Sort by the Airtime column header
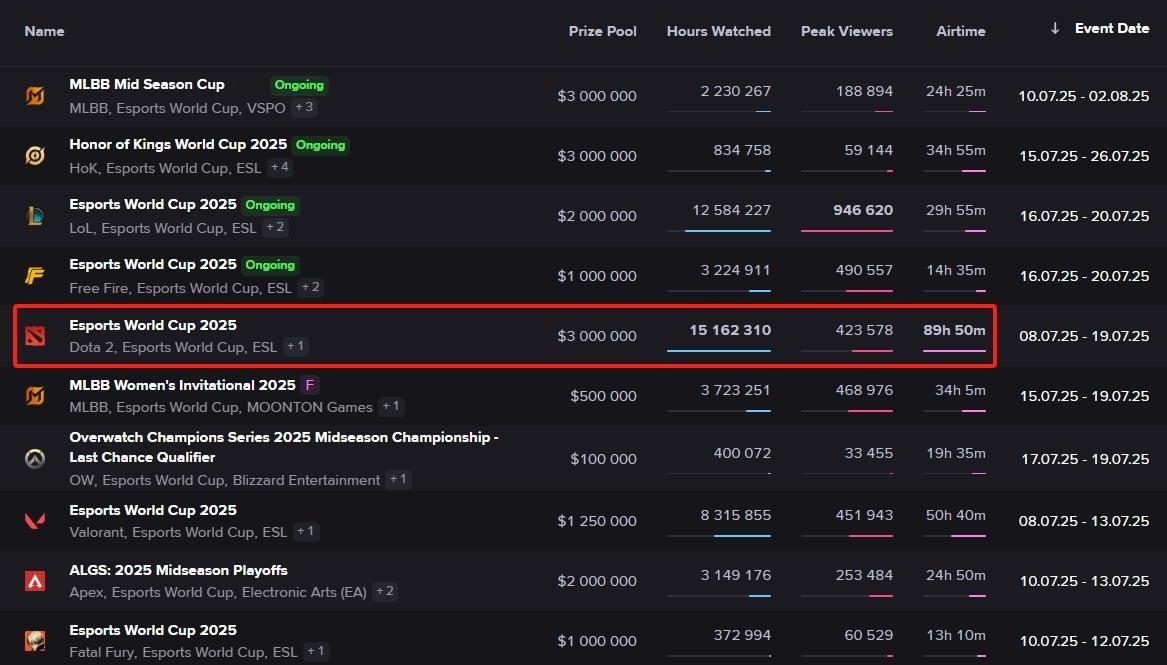 tap(960, 31)
